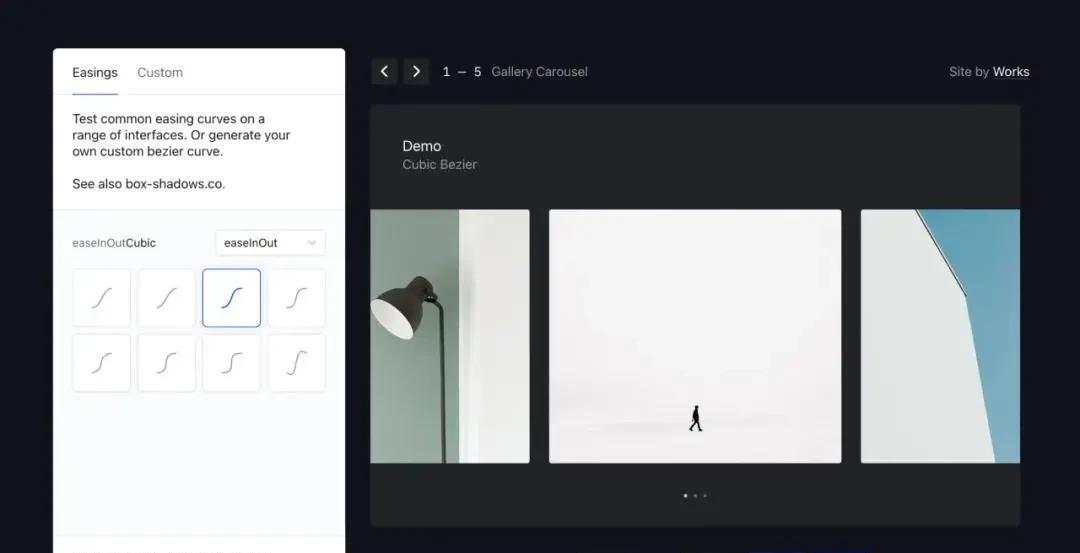Screen dimensions: 1080x553
Task: Switch to the Easings tab
Action: point(95,72)
